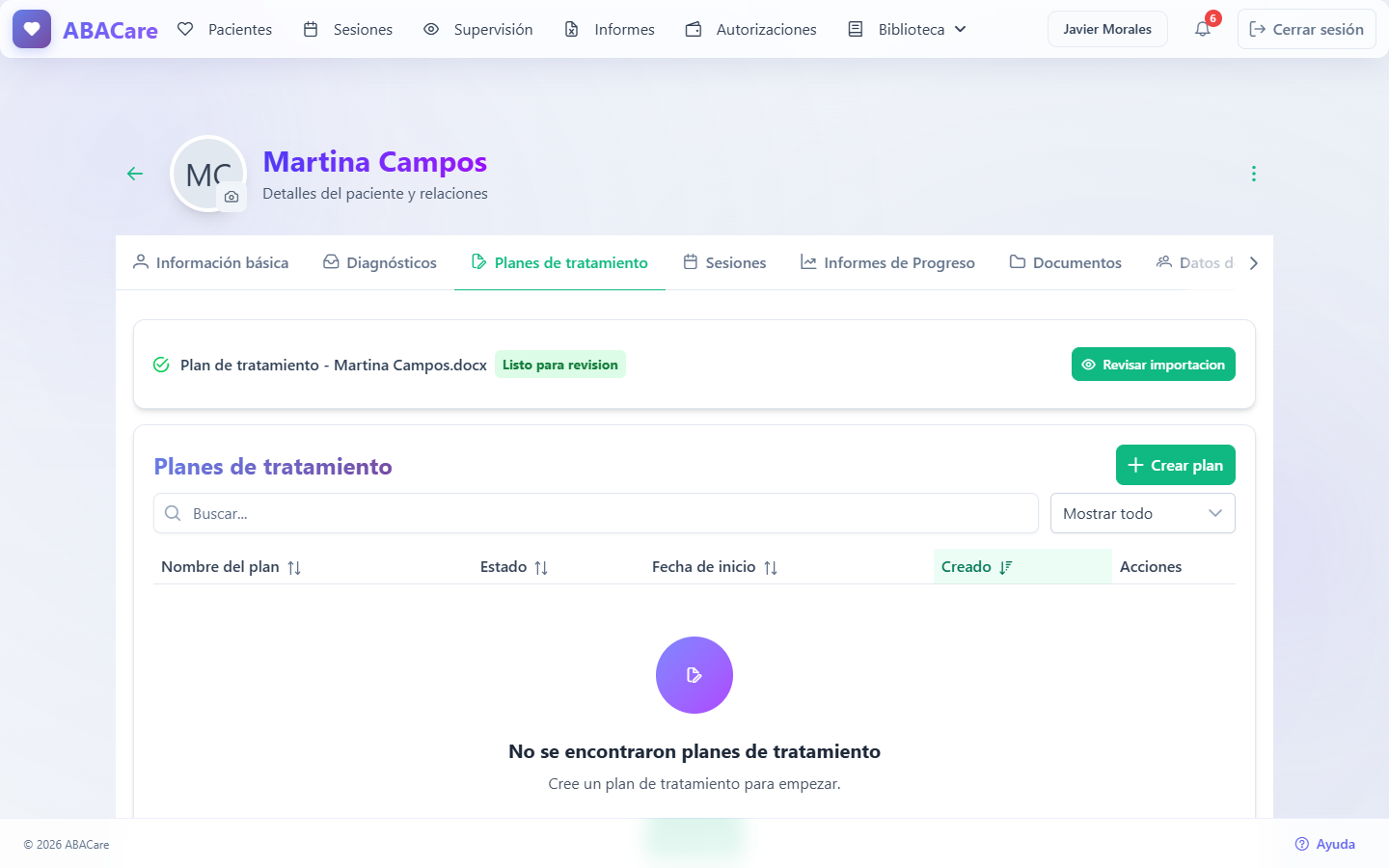Image resolution: width=1389 pixels, height=868 pixels.
Task: Open the three-dot patient options menu
Action: pyautogui.click(x=1254, y=174)
